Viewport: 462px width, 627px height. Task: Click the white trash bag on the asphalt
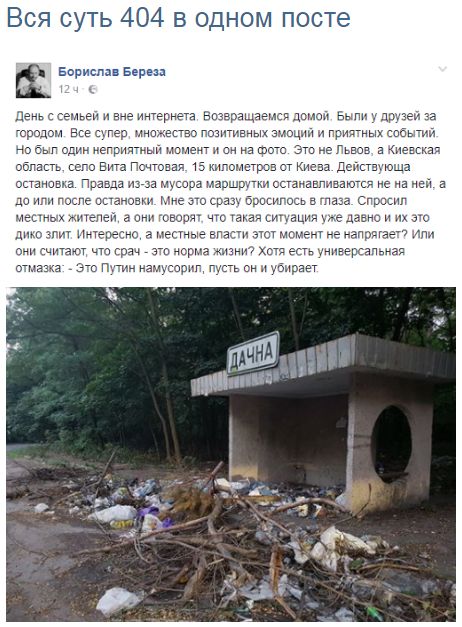click(118, 601)
